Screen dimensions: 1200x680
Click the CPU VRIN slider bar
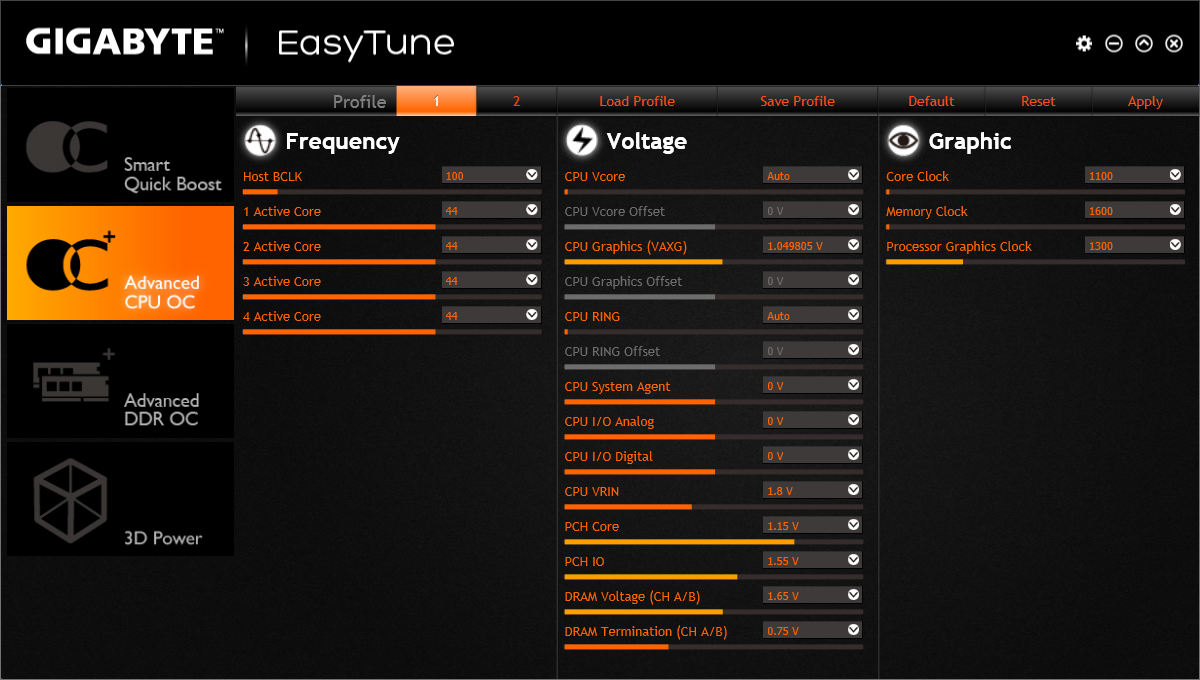(x=713, y=506)
